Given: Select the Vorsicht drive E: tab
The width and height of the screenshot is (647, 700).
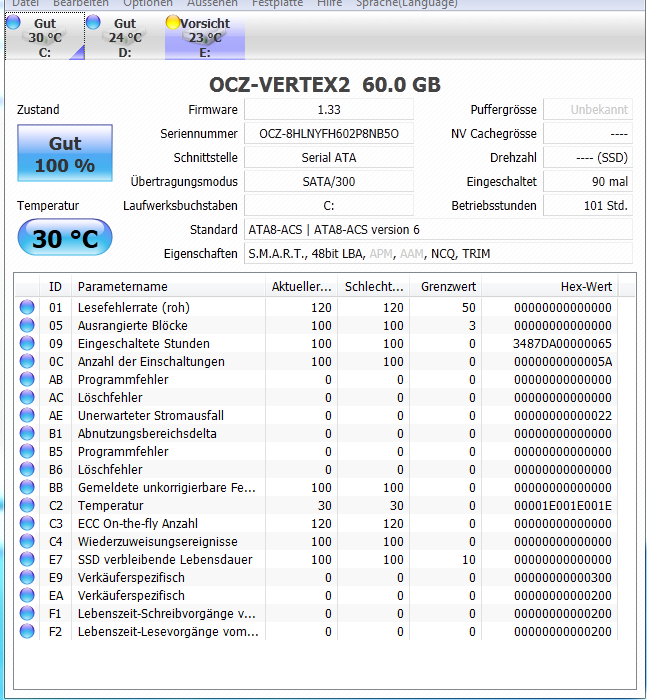Looking at the screenshot, I should pyautogui.click(x=205, y=37).
